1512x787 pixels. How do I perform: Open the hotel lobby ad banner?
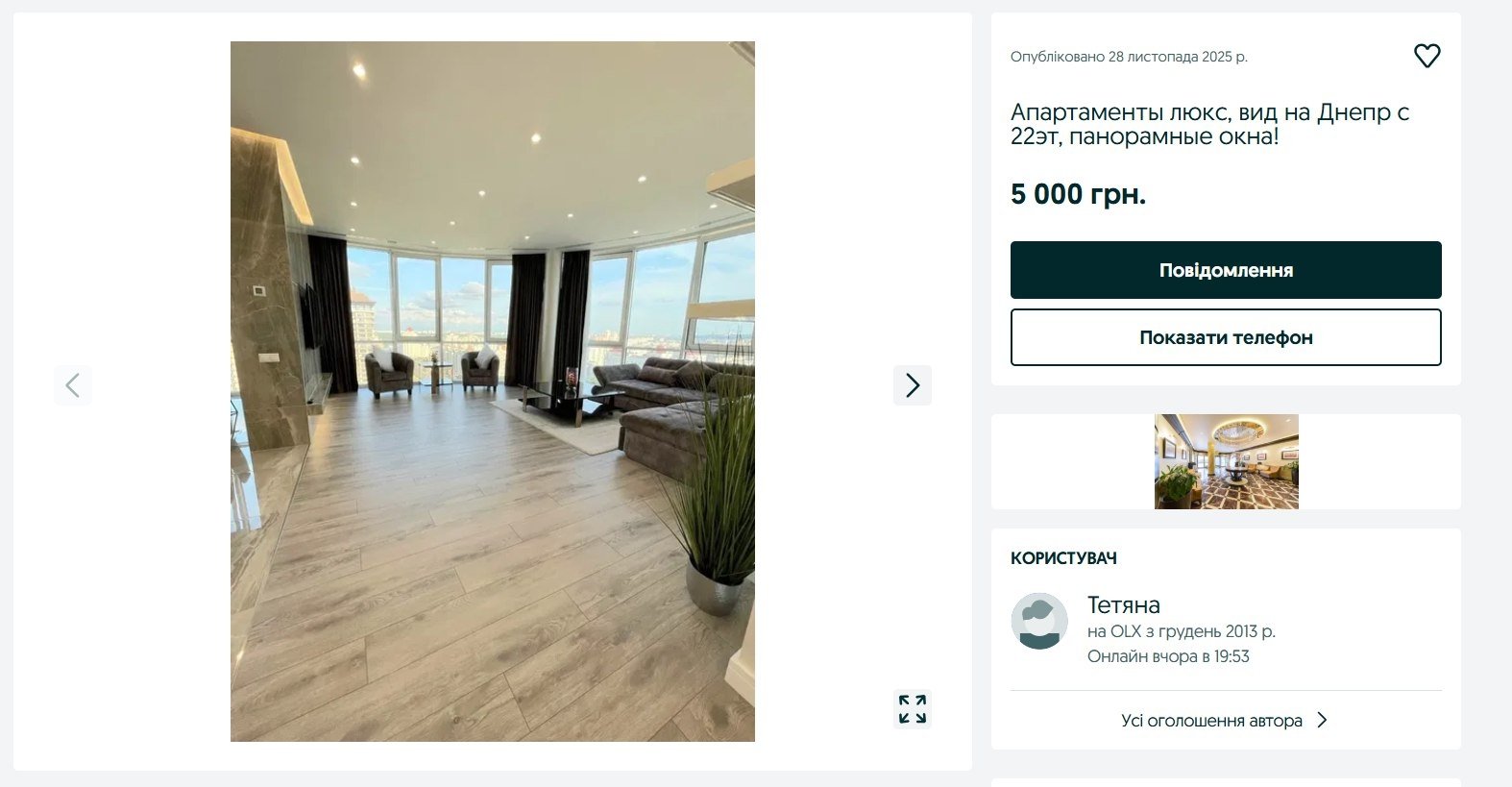click(1226, 461)
